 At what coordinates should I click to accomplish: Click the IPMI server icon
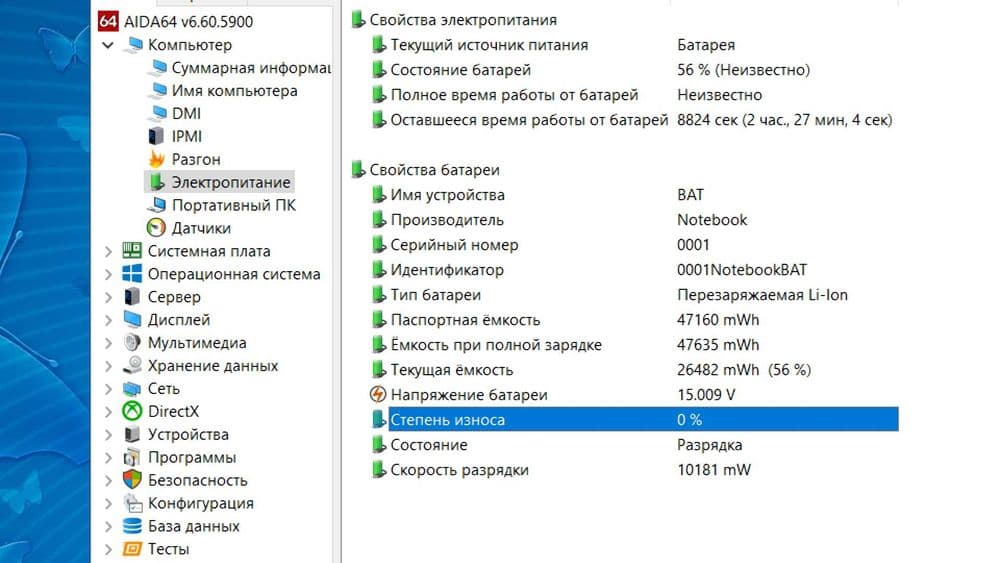pos(156,136)
